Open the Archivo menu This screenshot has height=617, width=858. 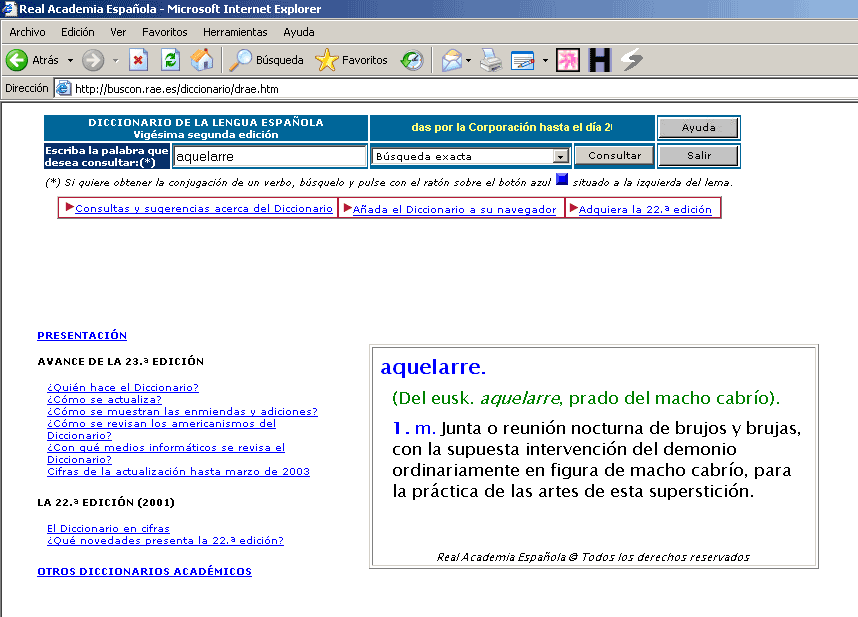pos(27,32)
